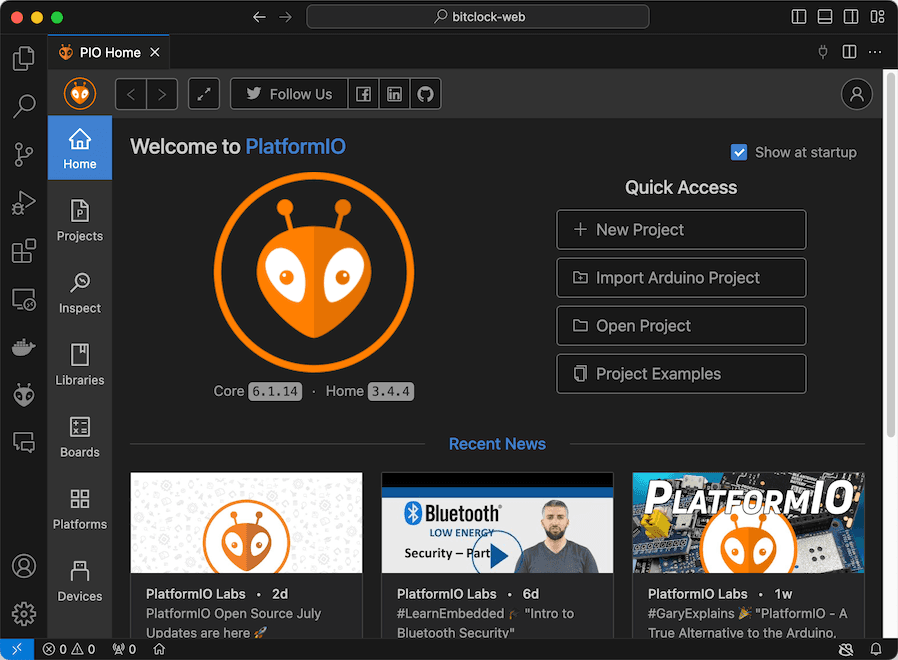Open Libraries in PIO sidebar
Screen dimensions: 898x660
80,364
